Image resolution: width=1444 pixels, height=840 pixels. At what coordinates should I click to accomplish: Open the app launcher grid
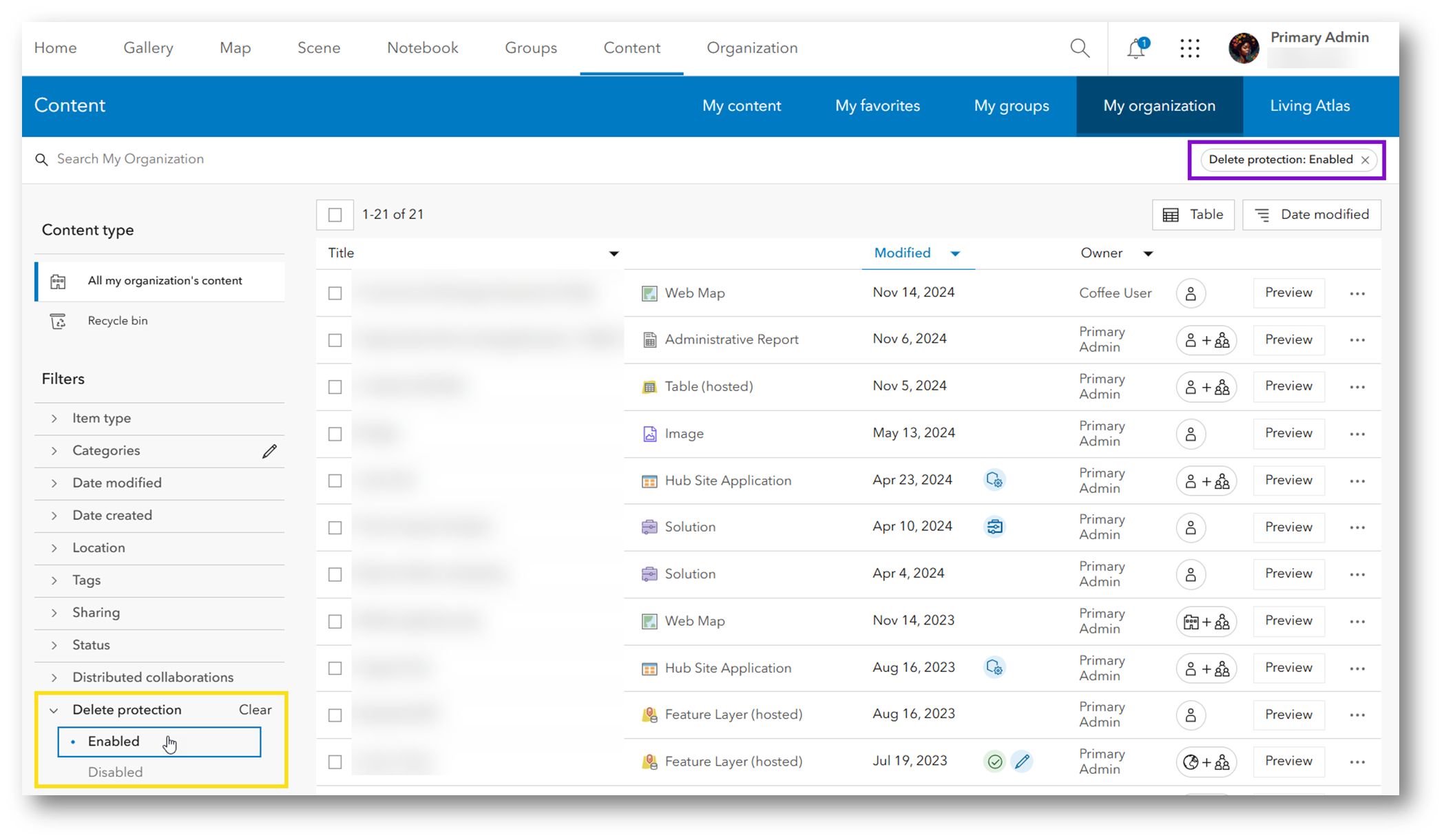tap(1189, 48)
